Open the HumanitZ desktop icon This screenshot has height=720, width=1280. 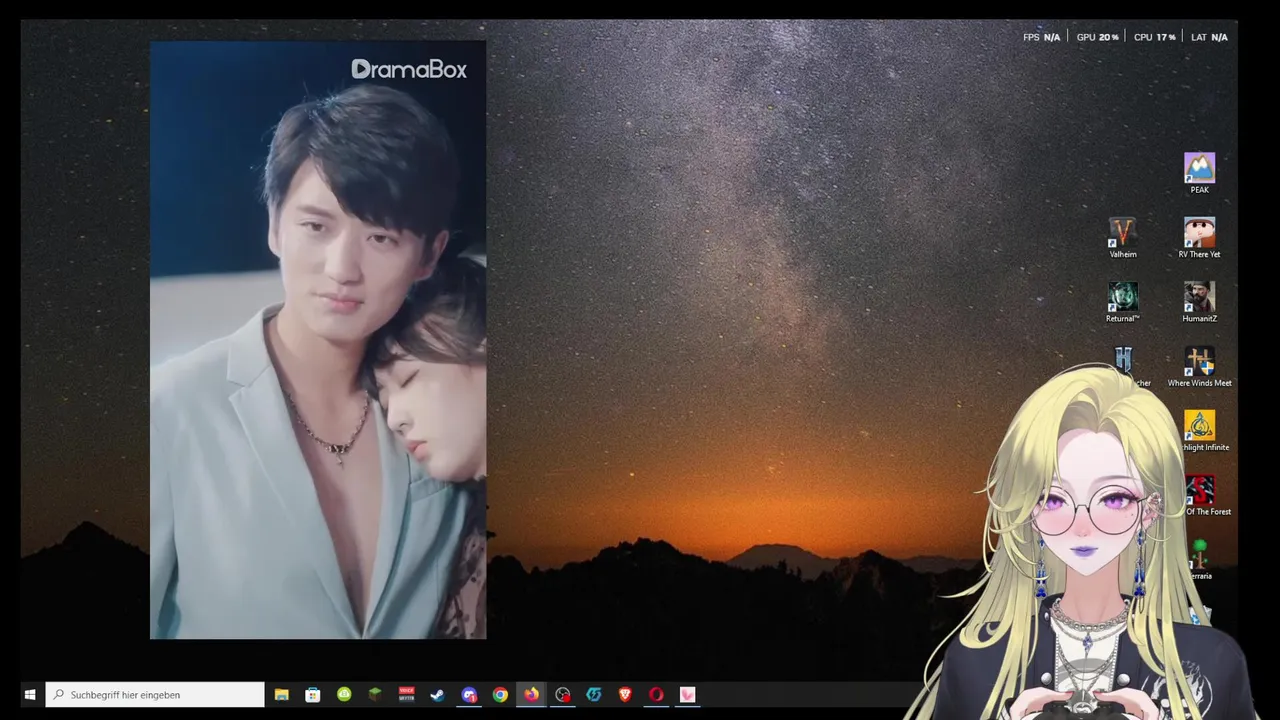pos(1199,302)
